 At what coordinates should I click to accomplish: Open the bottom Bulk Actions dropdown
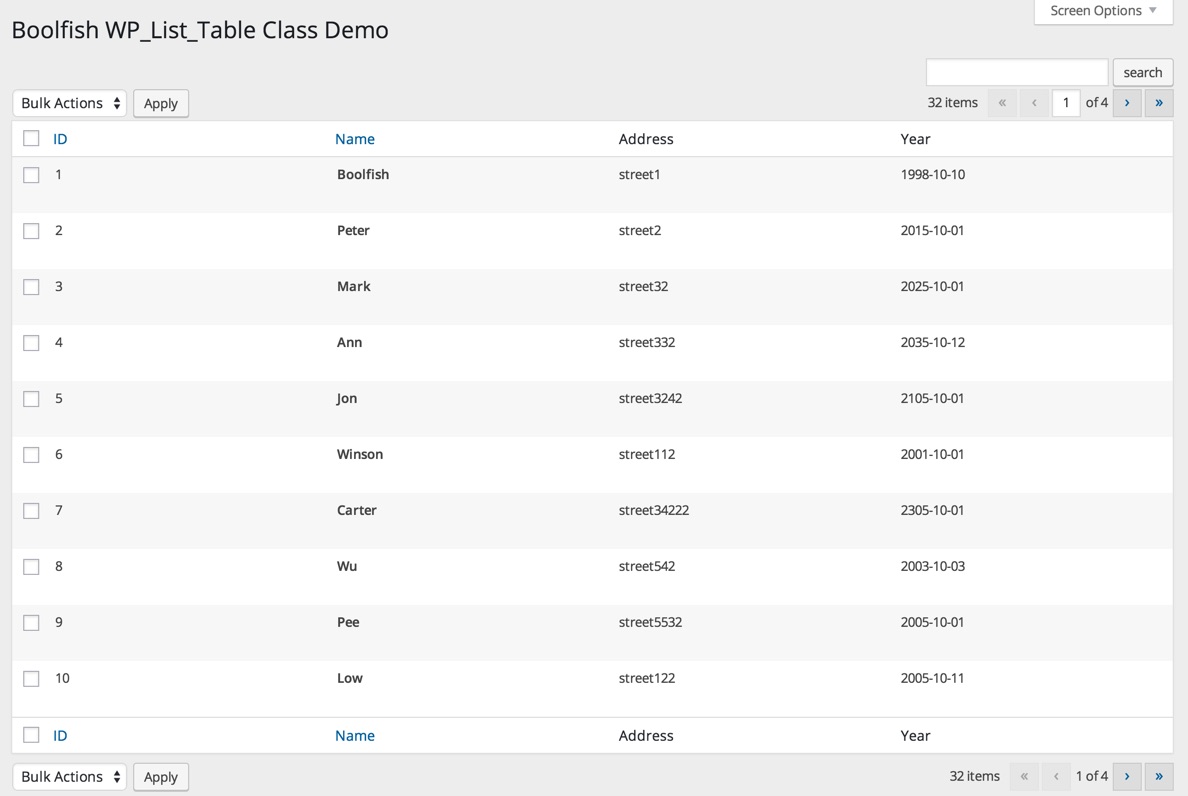point(70,777)
